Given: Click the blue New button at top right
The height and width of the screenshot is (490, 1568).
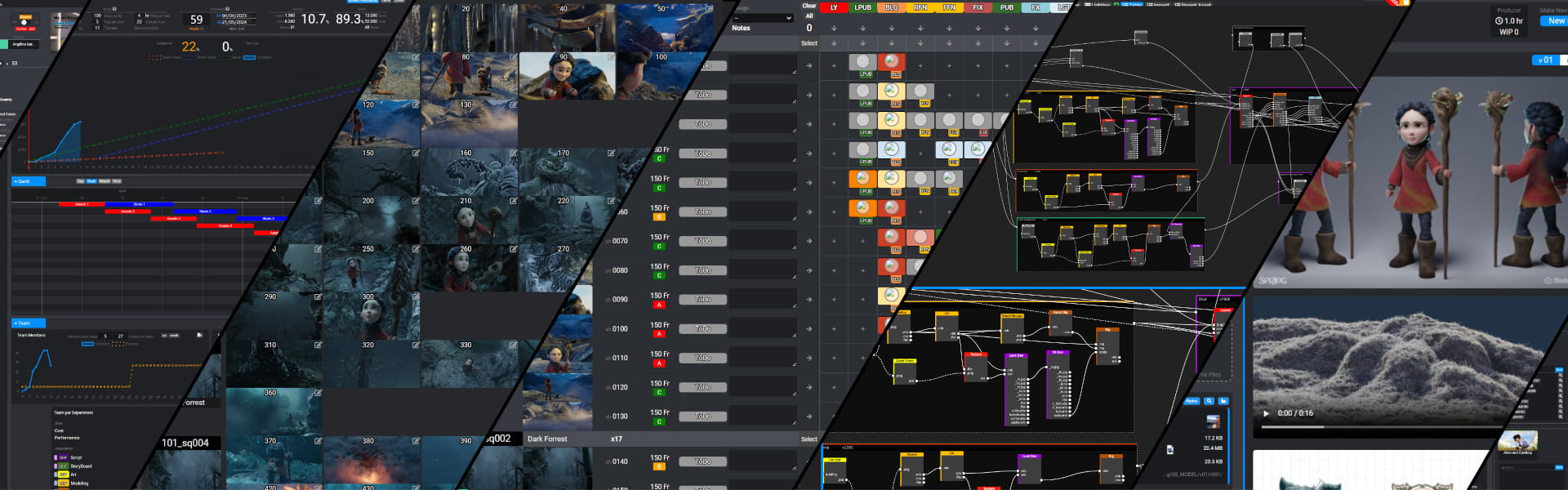Looking at the screenshot, I should [x=1555, y=21].
